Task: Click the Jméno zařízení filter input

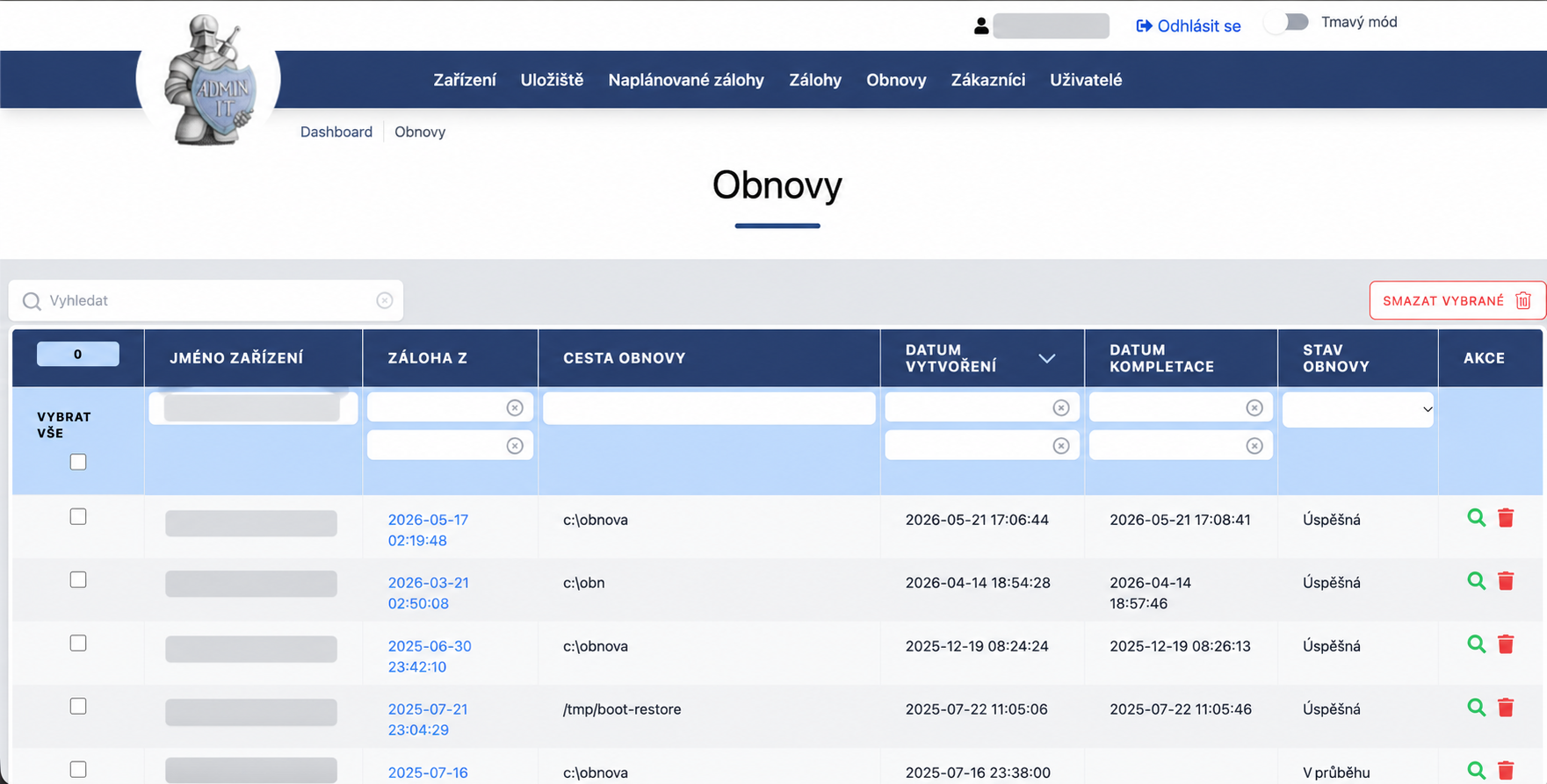Action: 253,408
